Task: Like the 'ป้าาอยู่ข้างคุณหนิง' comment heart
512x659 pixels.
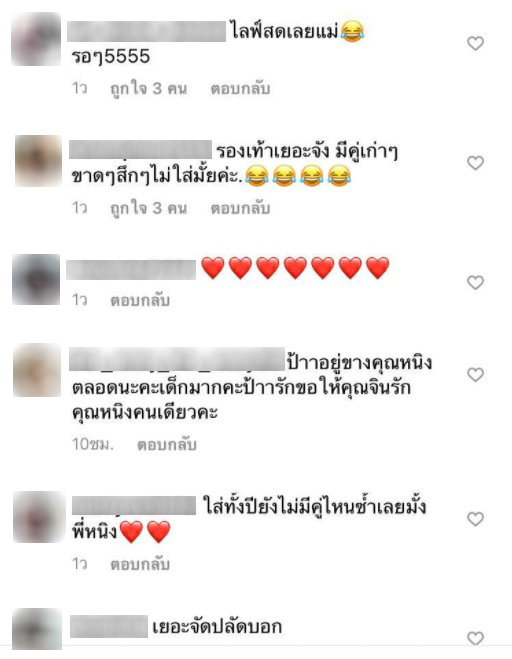Action: pos(475,374)
